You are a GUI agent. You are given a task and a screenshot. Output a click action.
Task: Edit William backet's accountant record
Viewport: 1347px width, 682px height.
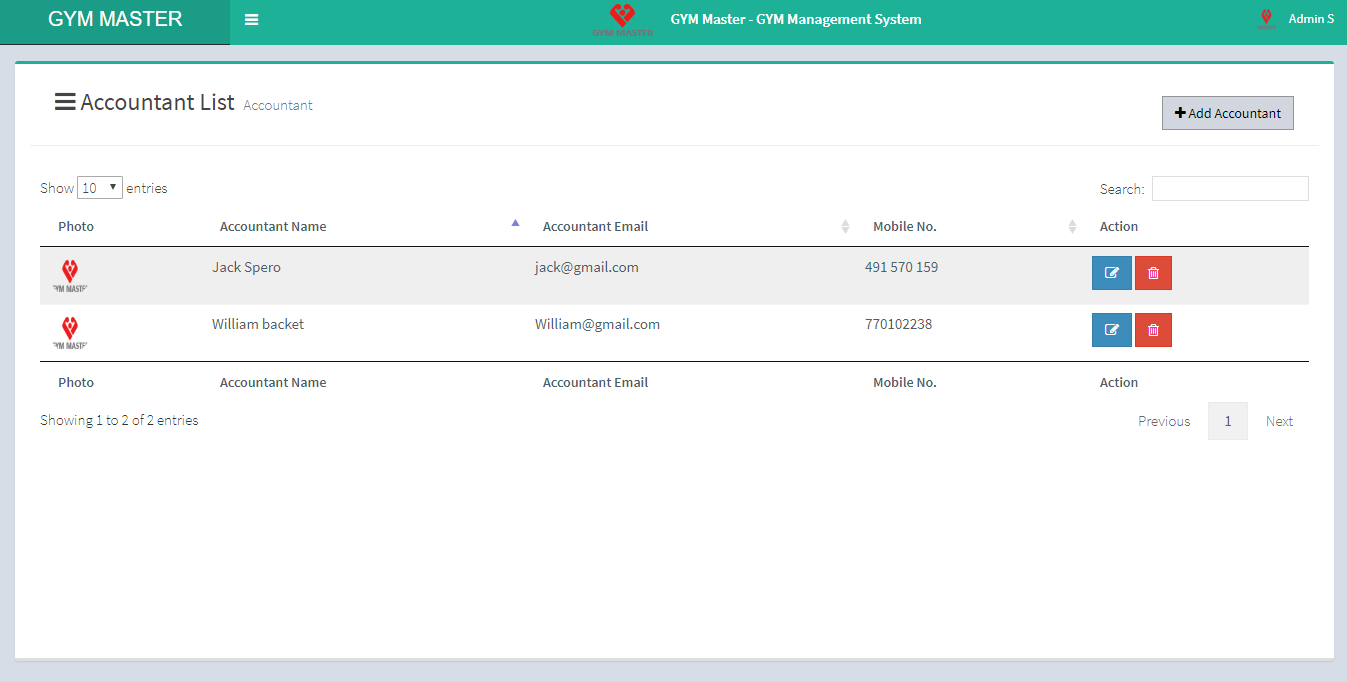pos(1111,330)
